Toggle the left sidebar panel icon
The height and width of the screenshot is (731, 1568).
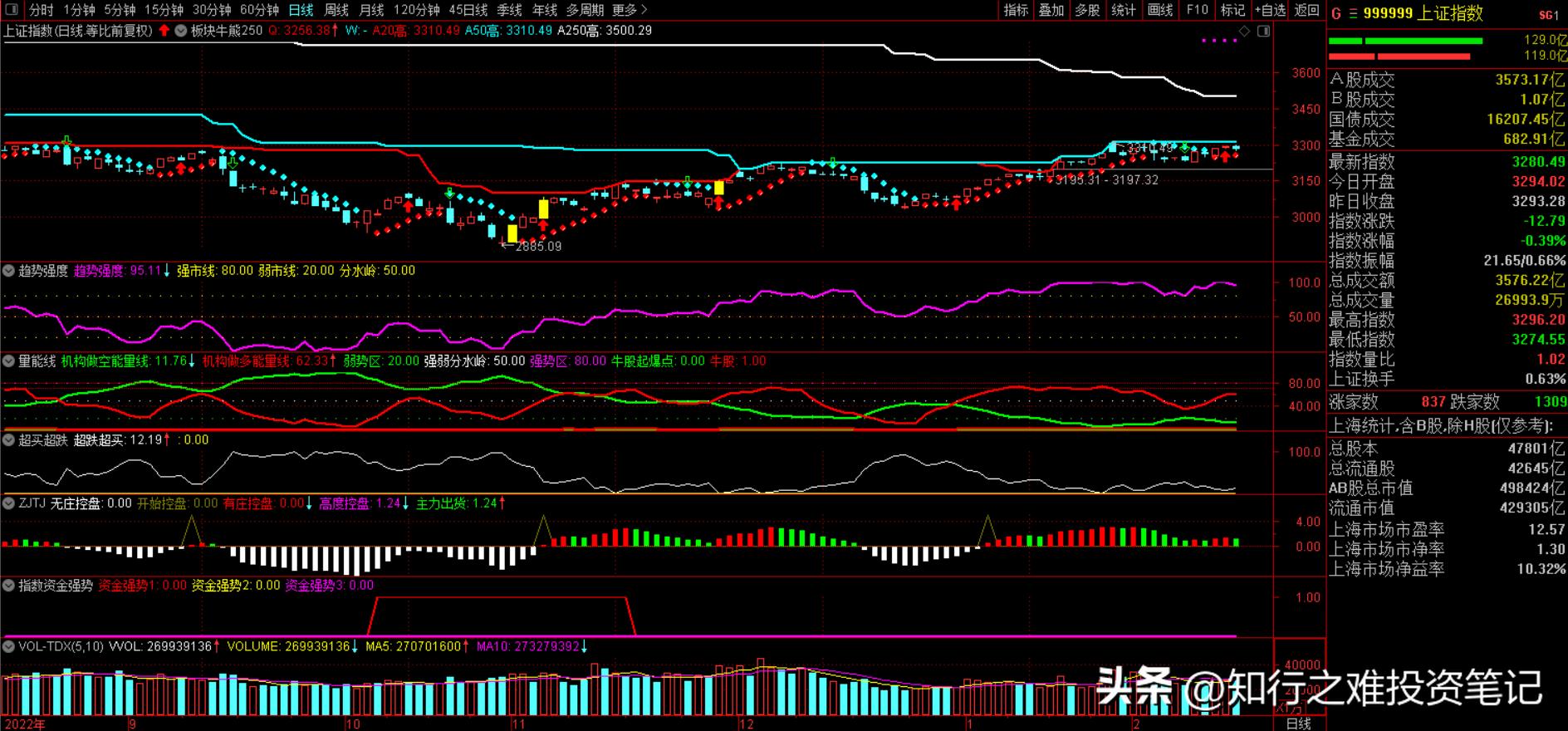(10, 10)
